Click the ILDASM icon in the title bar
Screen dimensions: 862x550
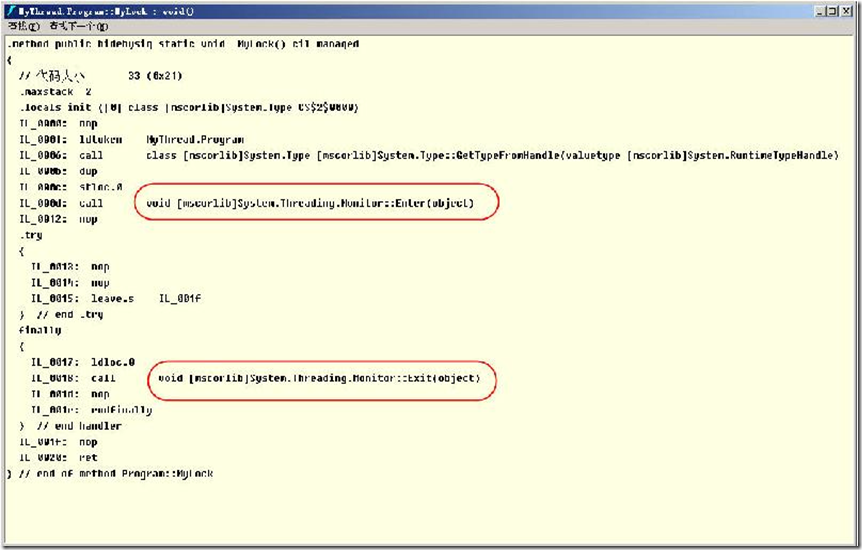pos(10,11)
